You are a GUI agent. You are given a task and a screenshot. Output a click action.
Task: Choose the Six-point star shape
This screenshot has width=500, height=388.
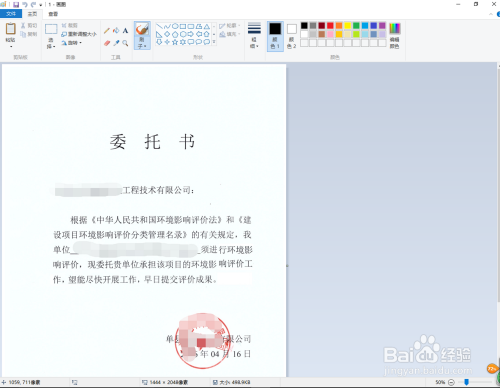point(183,42)
